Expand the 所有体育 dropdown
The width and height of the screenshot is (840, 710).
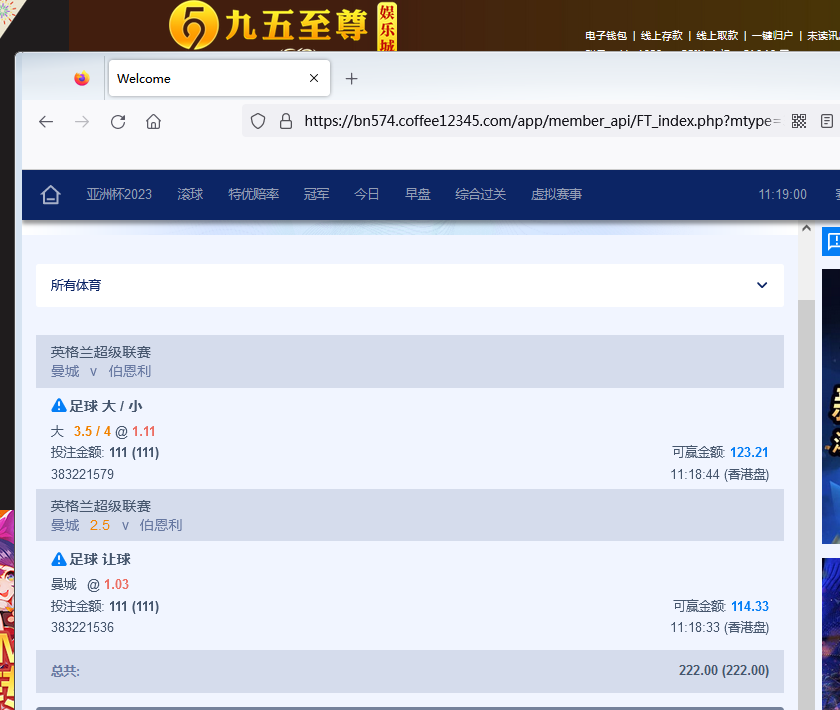[410, 285]
